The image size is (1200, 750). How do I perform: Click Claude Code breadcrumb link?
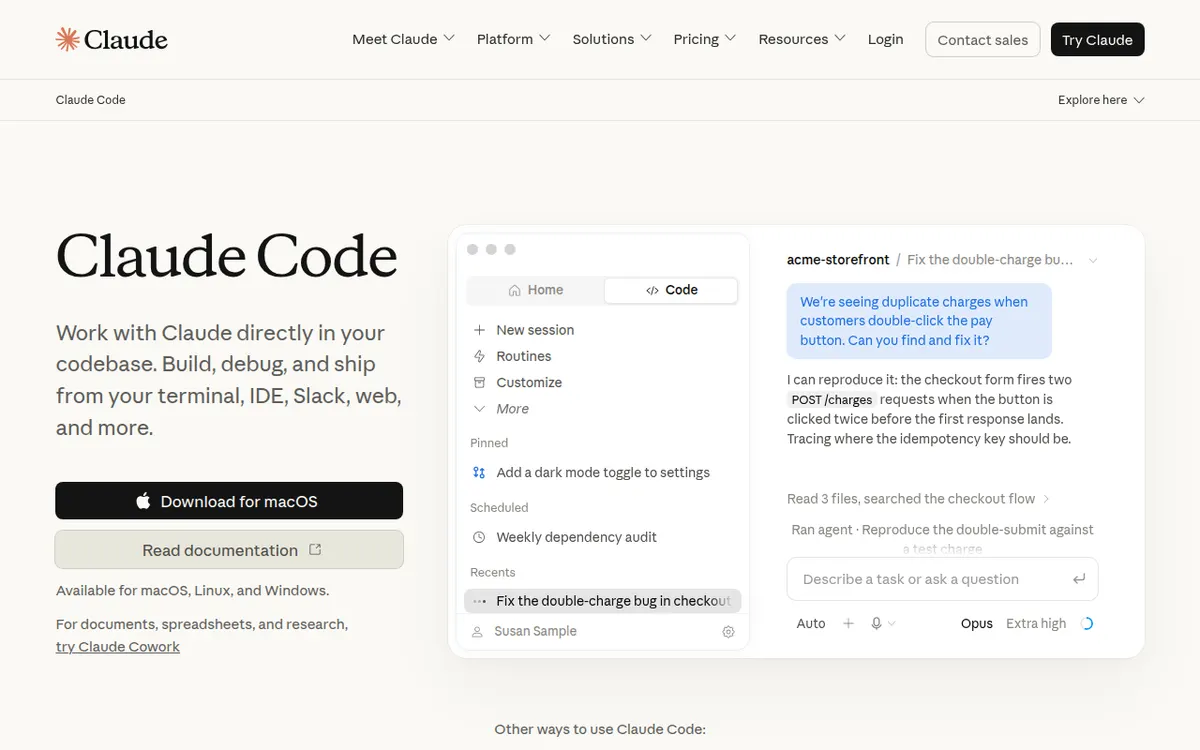[x=91, y=100]
